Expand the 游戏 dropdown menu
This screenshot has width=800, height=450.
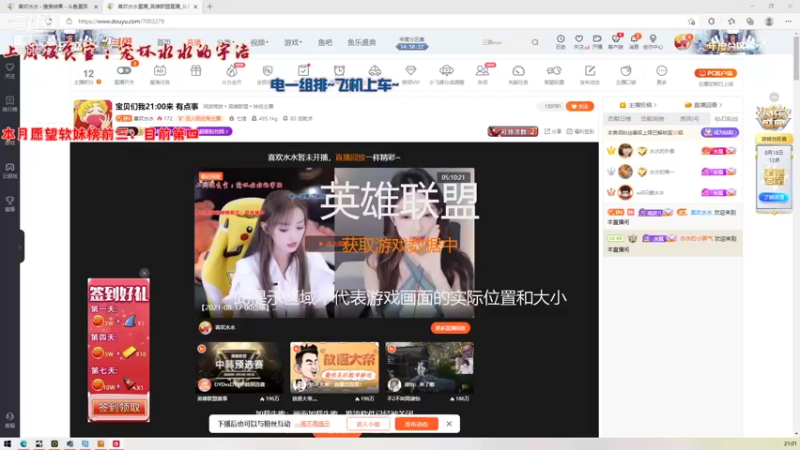tap(293, 42)
